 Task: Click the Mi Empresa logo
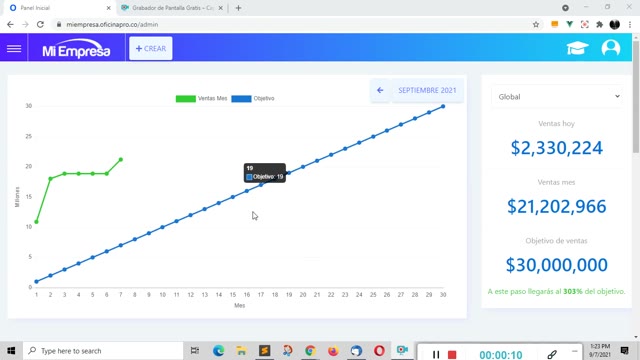tap(76, 49)
